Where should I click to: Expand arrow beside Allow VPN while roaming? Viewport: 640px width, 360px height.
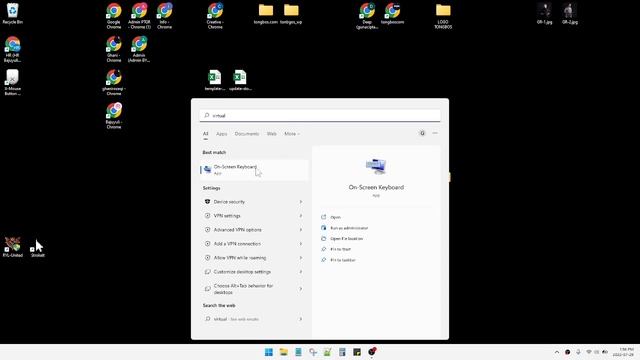[301, 258]
